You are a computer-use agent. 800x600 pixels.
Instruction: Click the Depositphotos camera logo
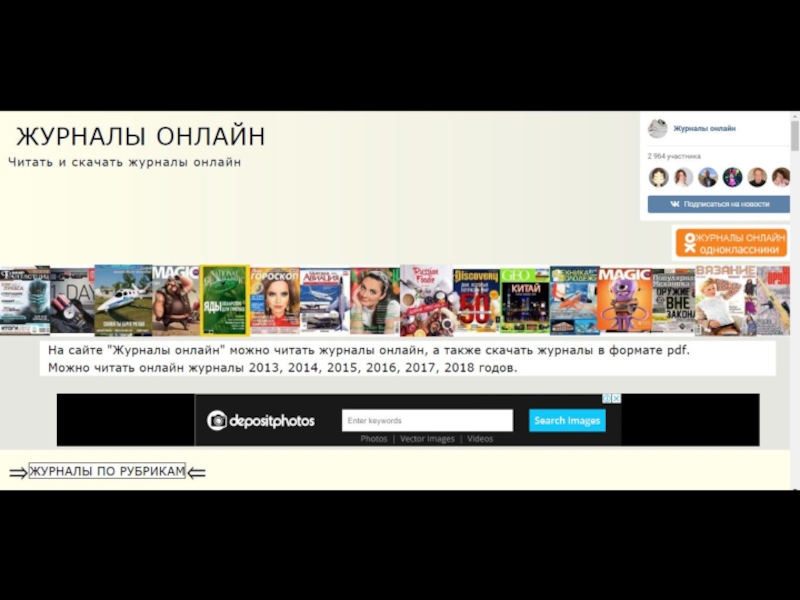tap(217, 421)
